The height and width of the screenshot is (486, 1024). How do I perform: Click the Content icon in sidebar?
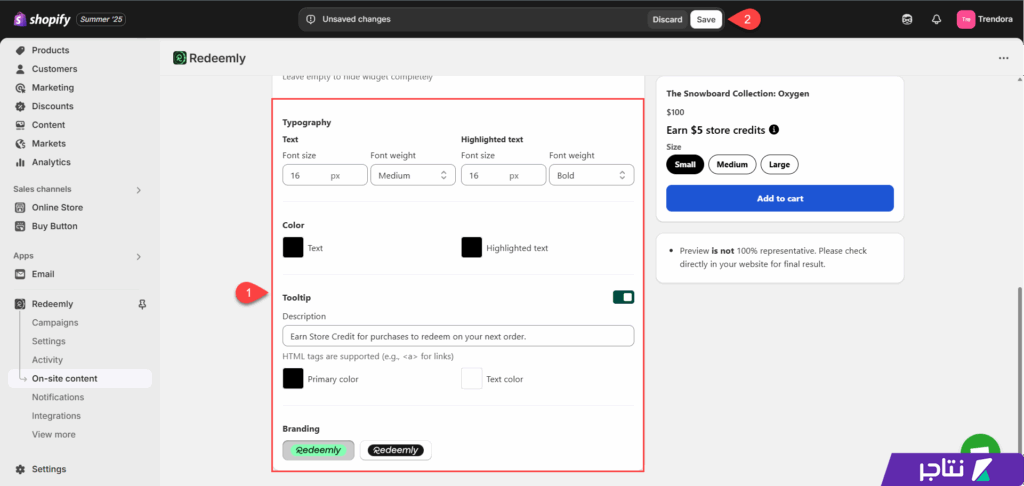point(20,125)
